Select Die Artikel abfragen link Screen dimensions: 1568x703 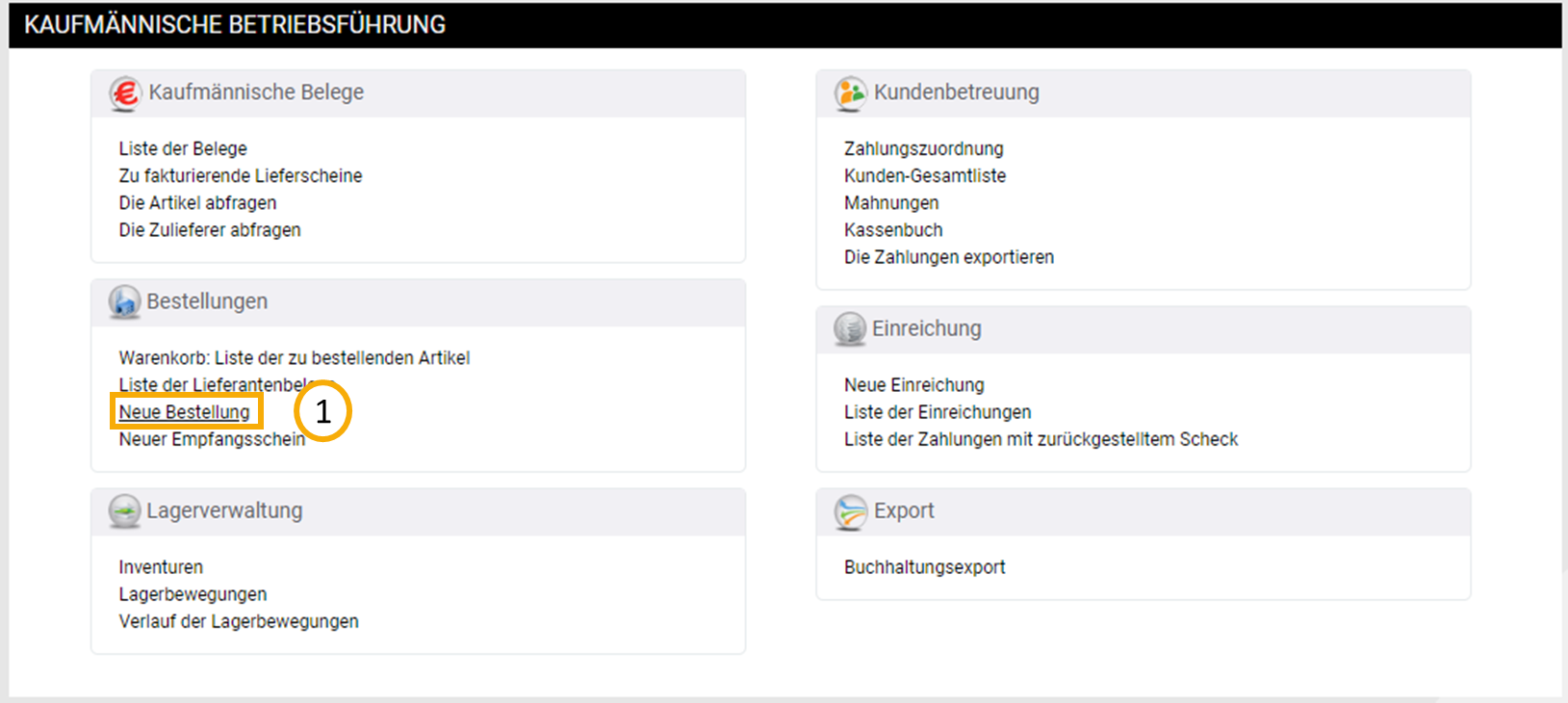[x=197, y=202]
